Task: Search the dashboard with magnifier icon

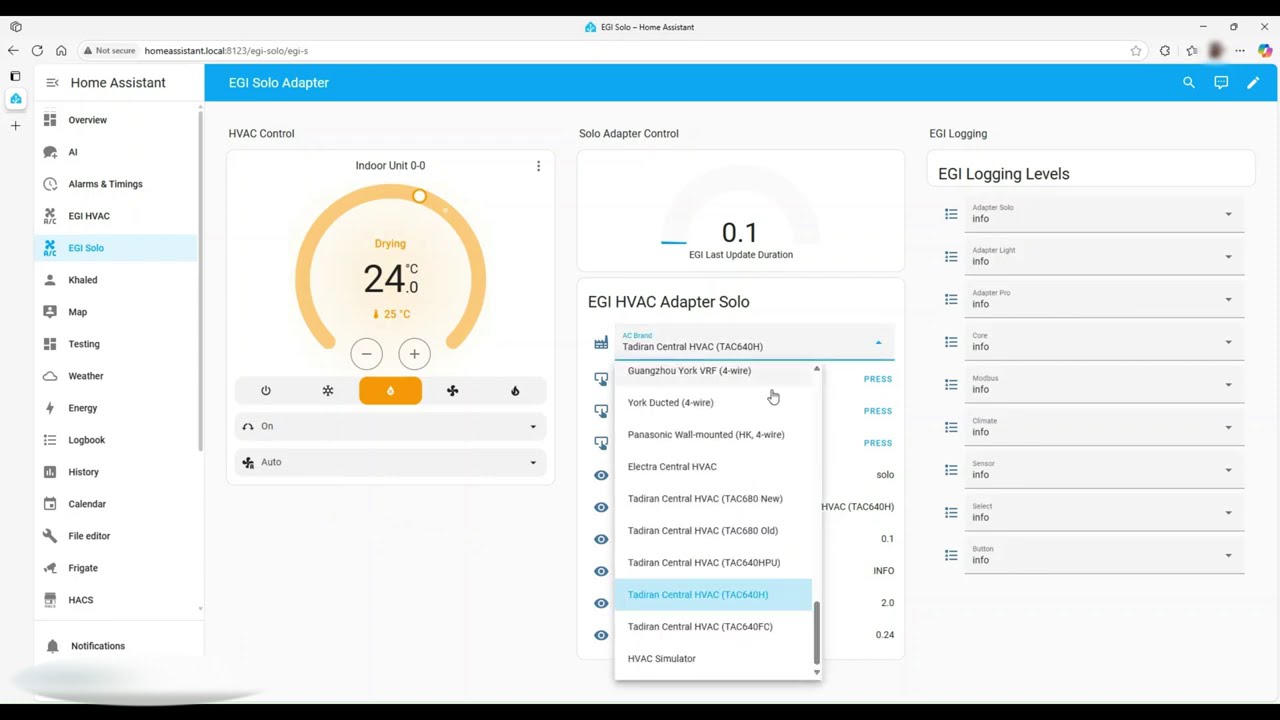Action: click(x=1189, y=83)
